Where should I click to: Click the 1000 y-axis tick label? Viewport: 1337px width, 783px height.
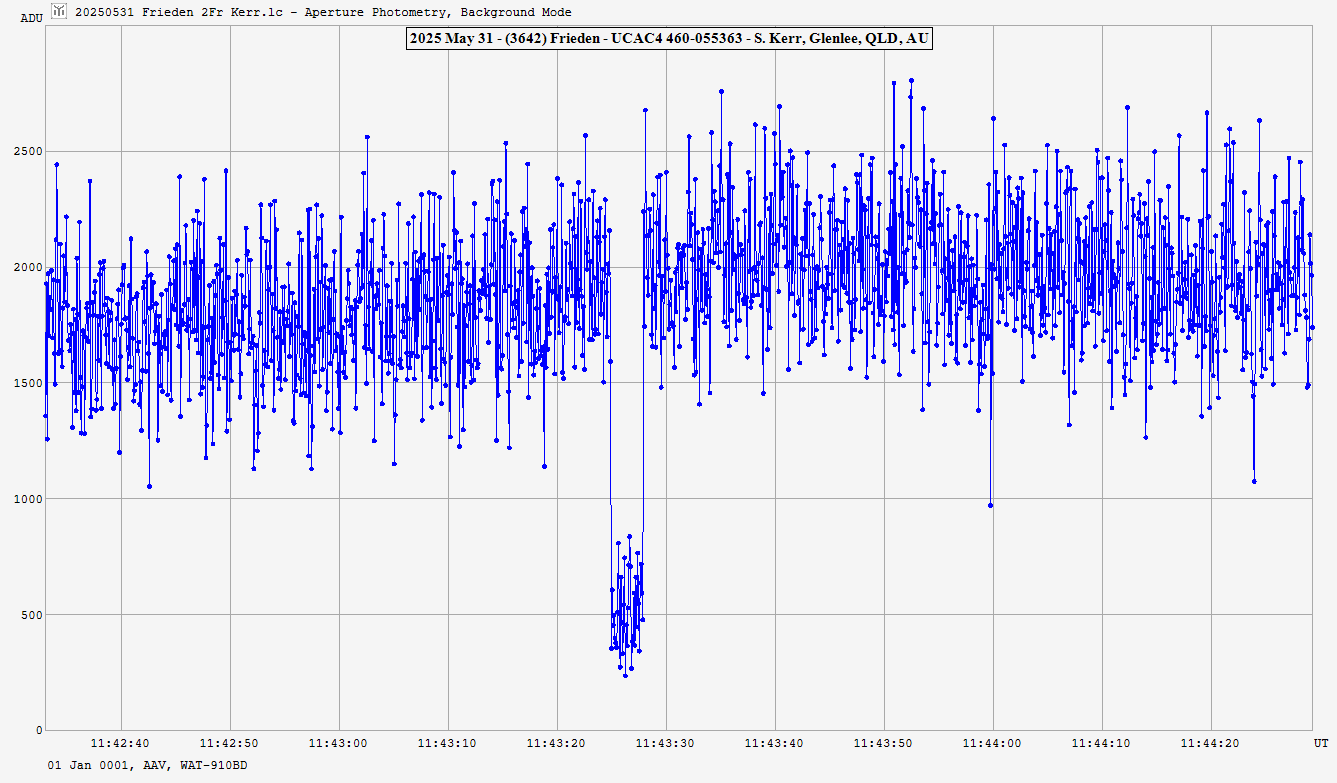26,499
